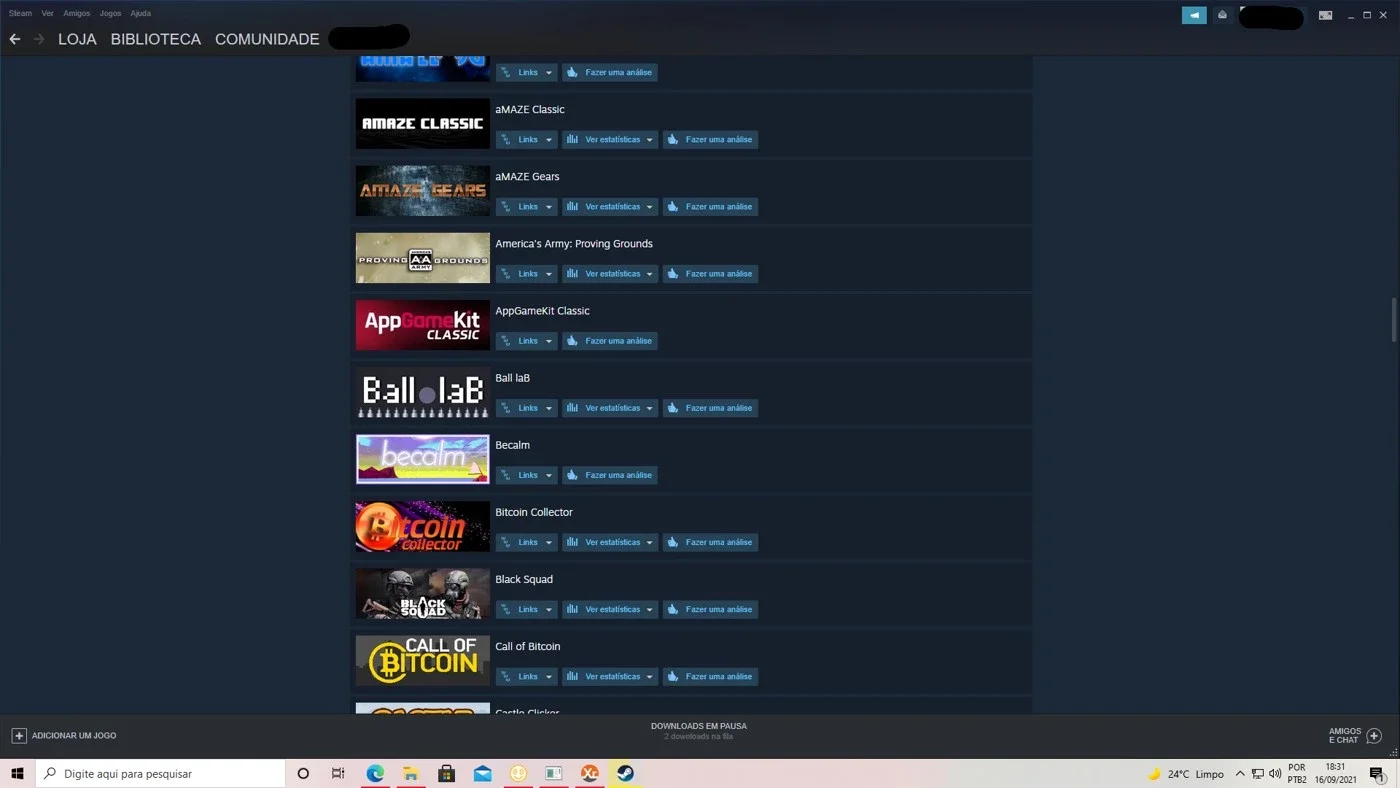
Task: Open the Ver menu
Action: tap(47, 13)
